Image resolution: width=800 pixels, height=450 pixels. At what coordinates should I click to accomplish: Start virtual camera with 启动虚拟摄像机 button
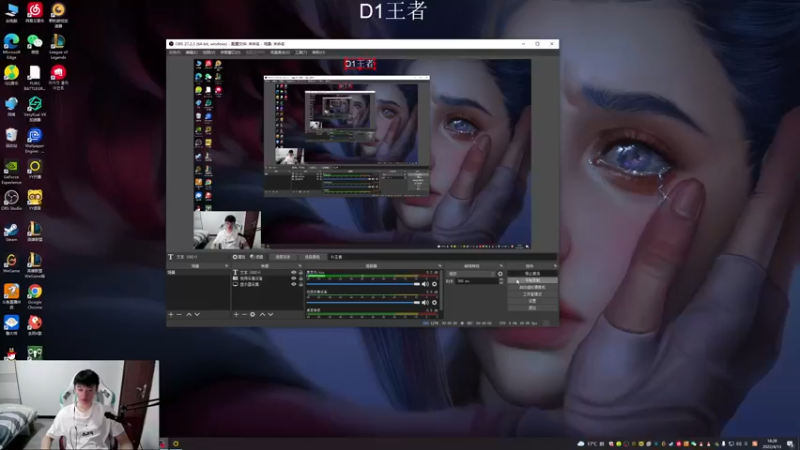pos(532,287)
